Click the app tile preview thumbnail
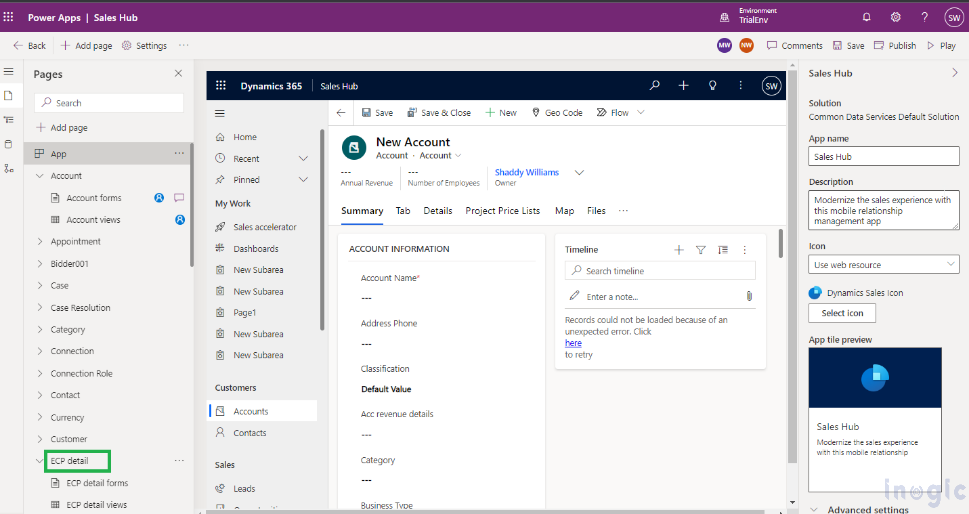 tap(875, 419)
